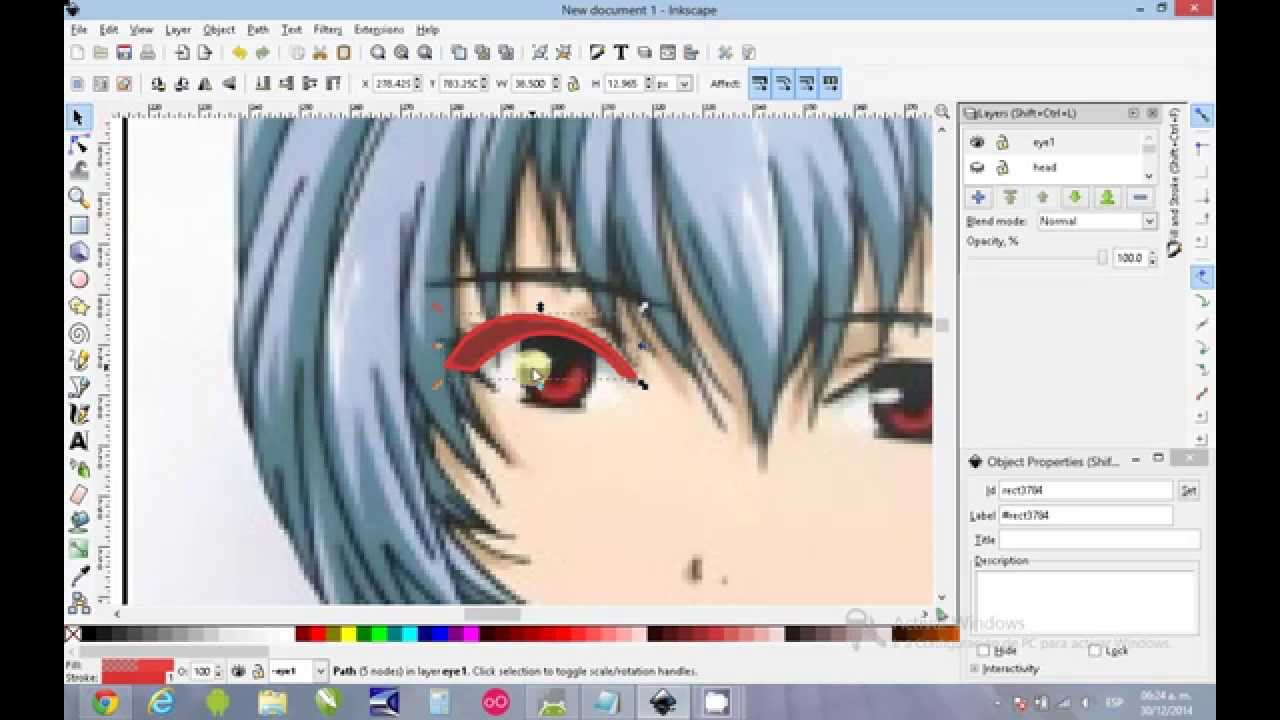
Task: Open the XML editor from the command bar
Action: pyautogui.click(x=645, y=51)
